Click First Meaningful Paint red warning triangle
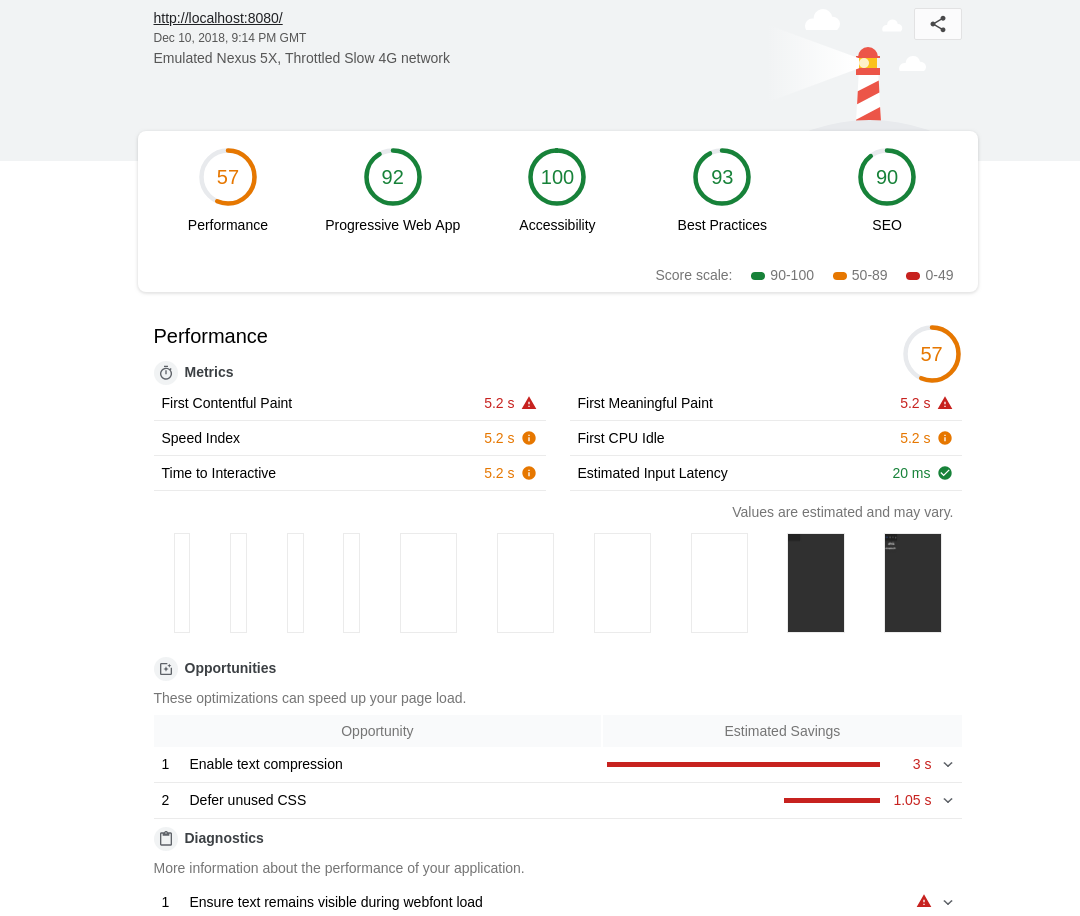 pos(945,403)
